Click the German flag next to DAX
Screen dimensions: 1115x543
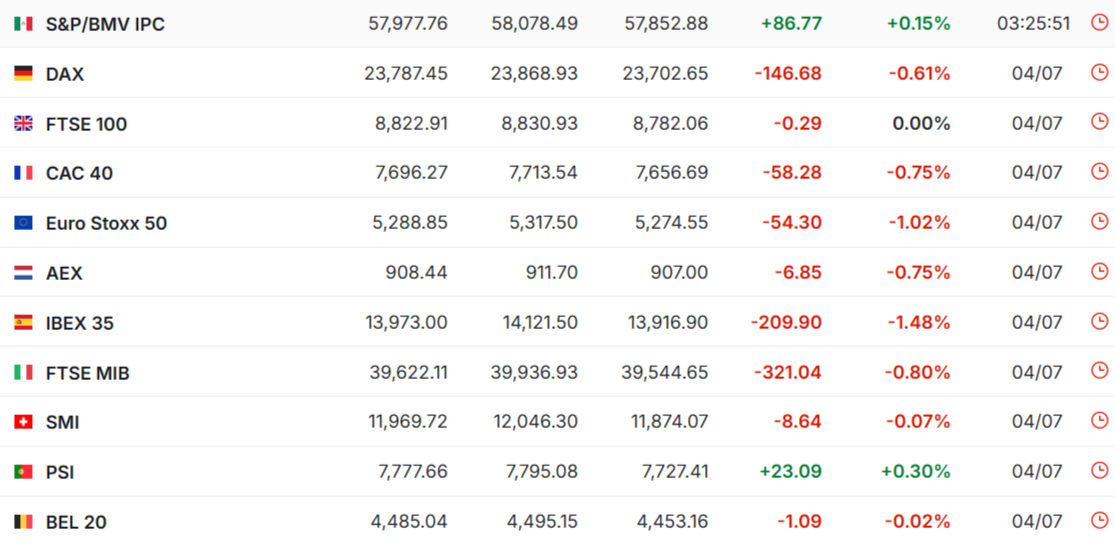[23, 73]
